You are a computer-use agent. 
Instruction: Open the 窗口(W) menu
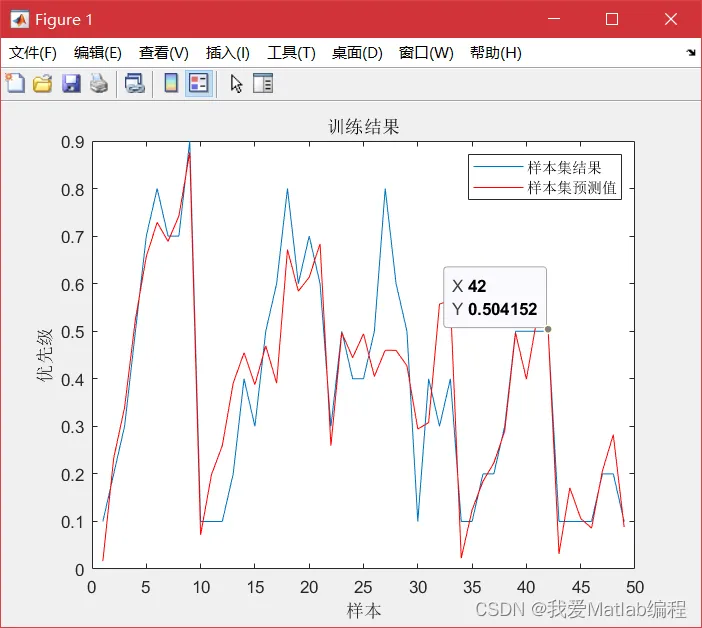pos(426,53)
